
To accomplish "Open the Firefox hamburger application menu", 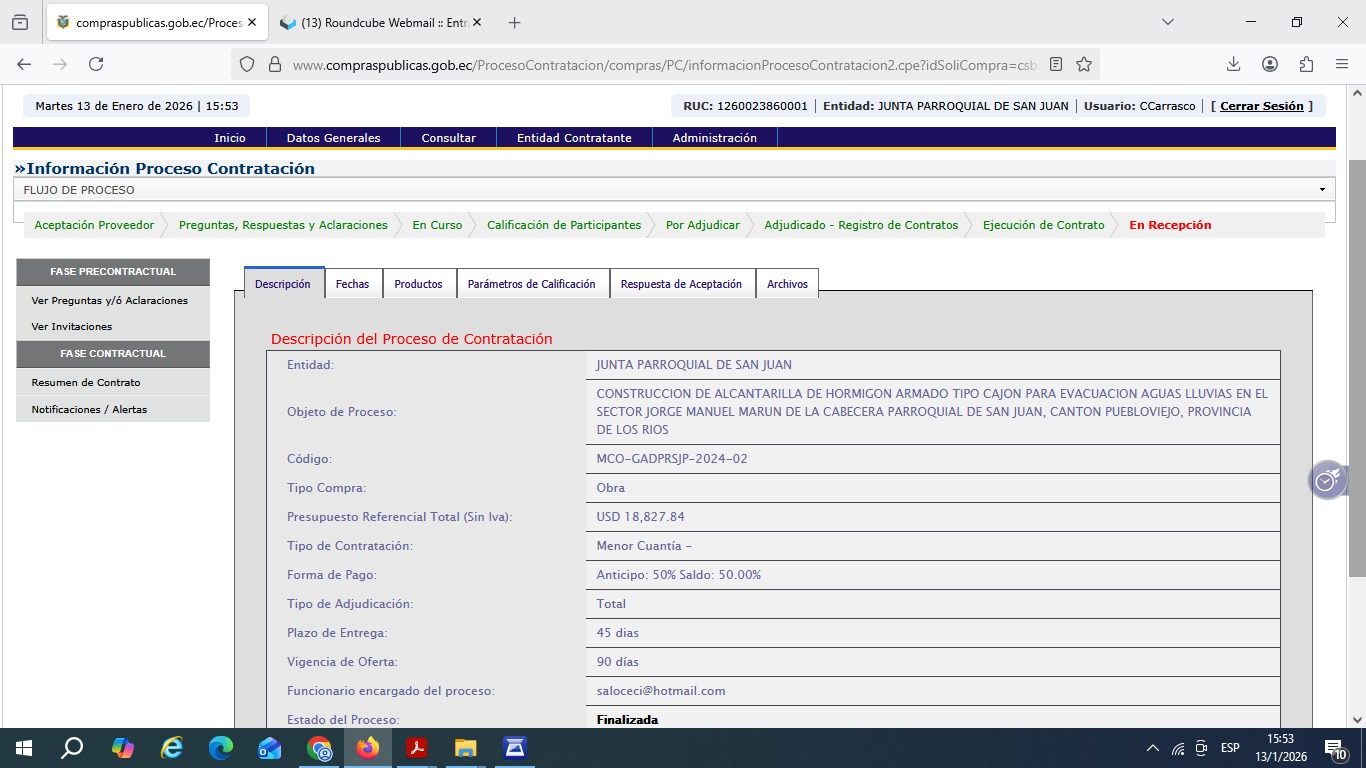I will click(x=1342, y=64).
